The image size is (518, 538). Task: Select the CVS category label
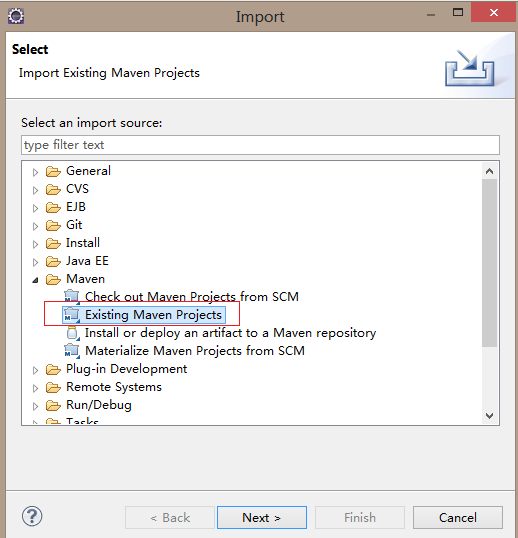tap(77, 189)
